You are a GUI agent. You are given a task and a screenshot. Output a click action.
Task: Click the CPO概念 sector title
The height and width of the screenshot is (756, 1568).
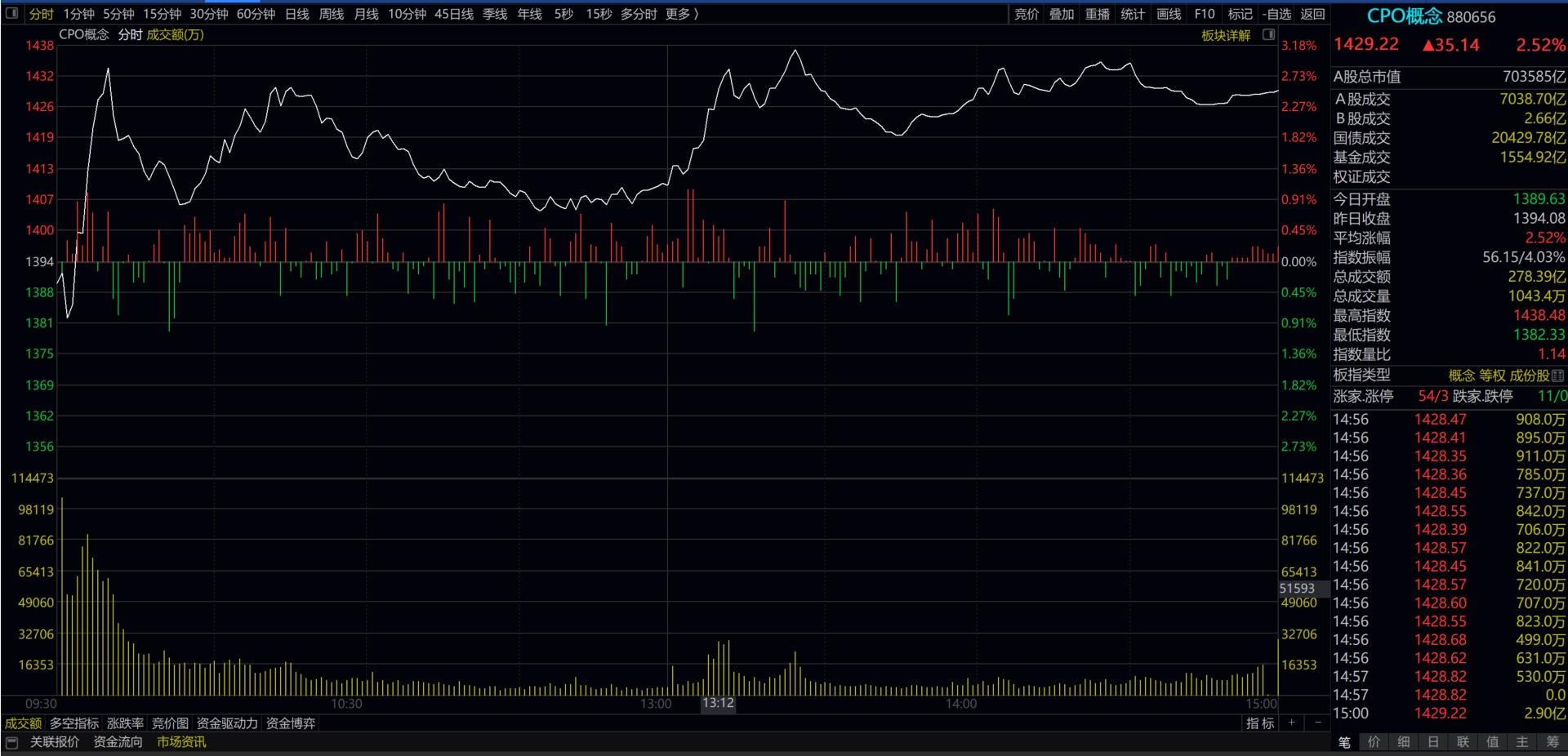click(1405, 16)
